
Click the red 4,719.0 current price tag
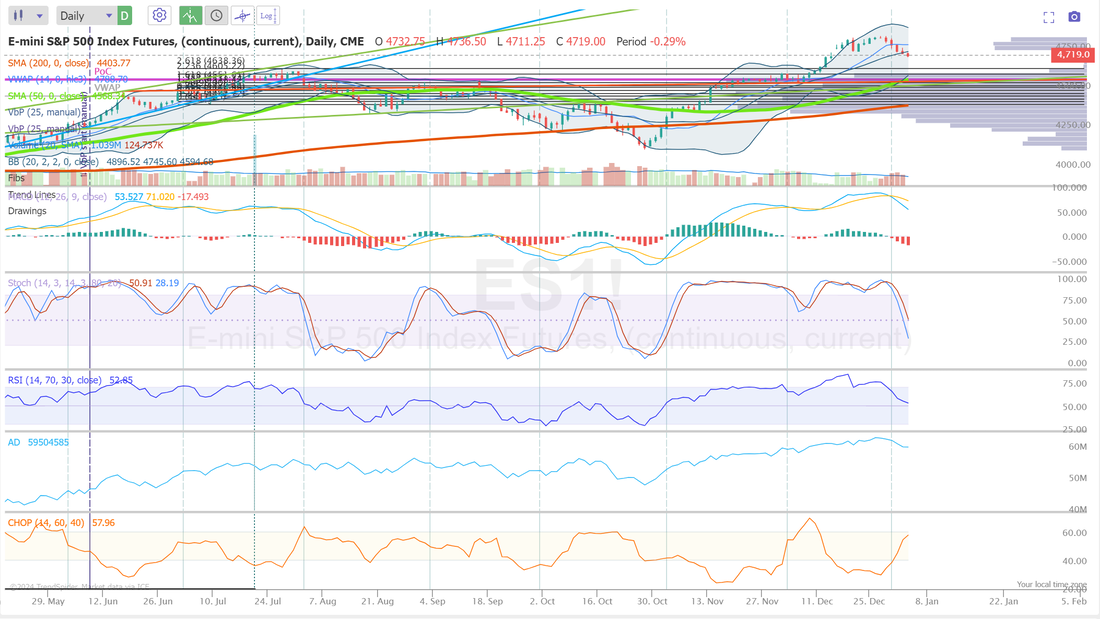(x=1072, y=54)
